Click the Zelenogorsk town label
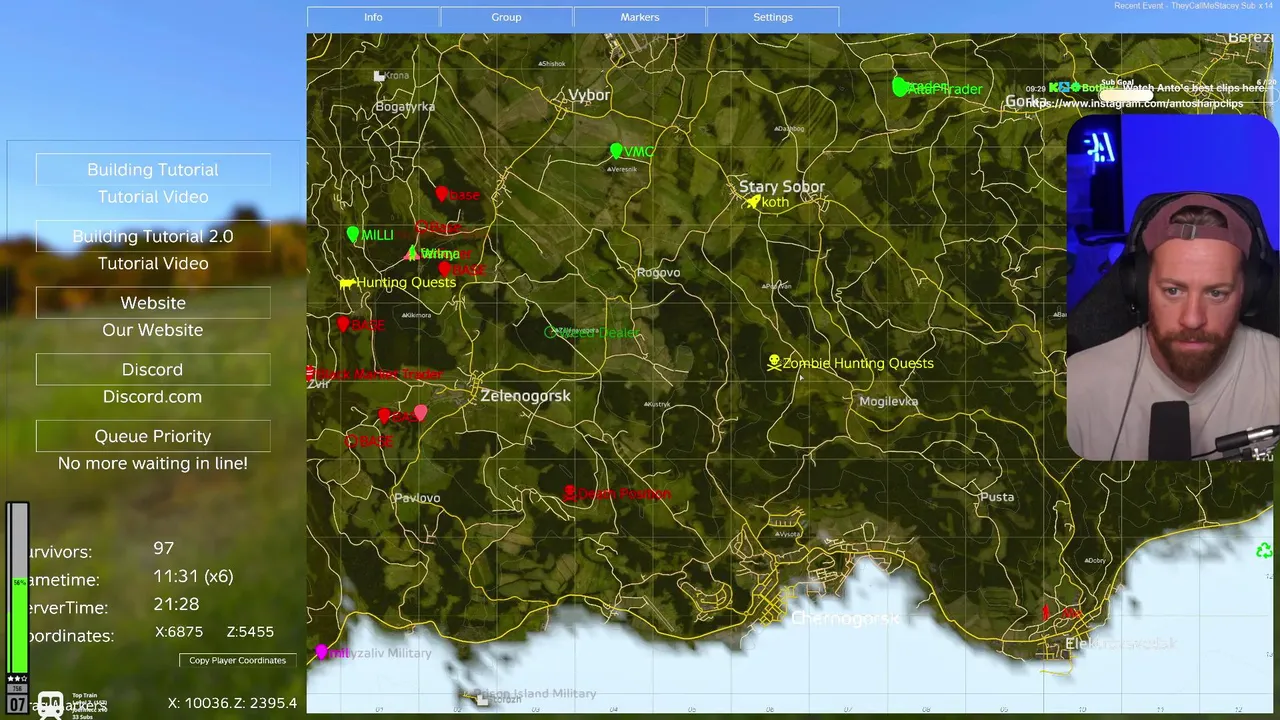 coord(525,396)
